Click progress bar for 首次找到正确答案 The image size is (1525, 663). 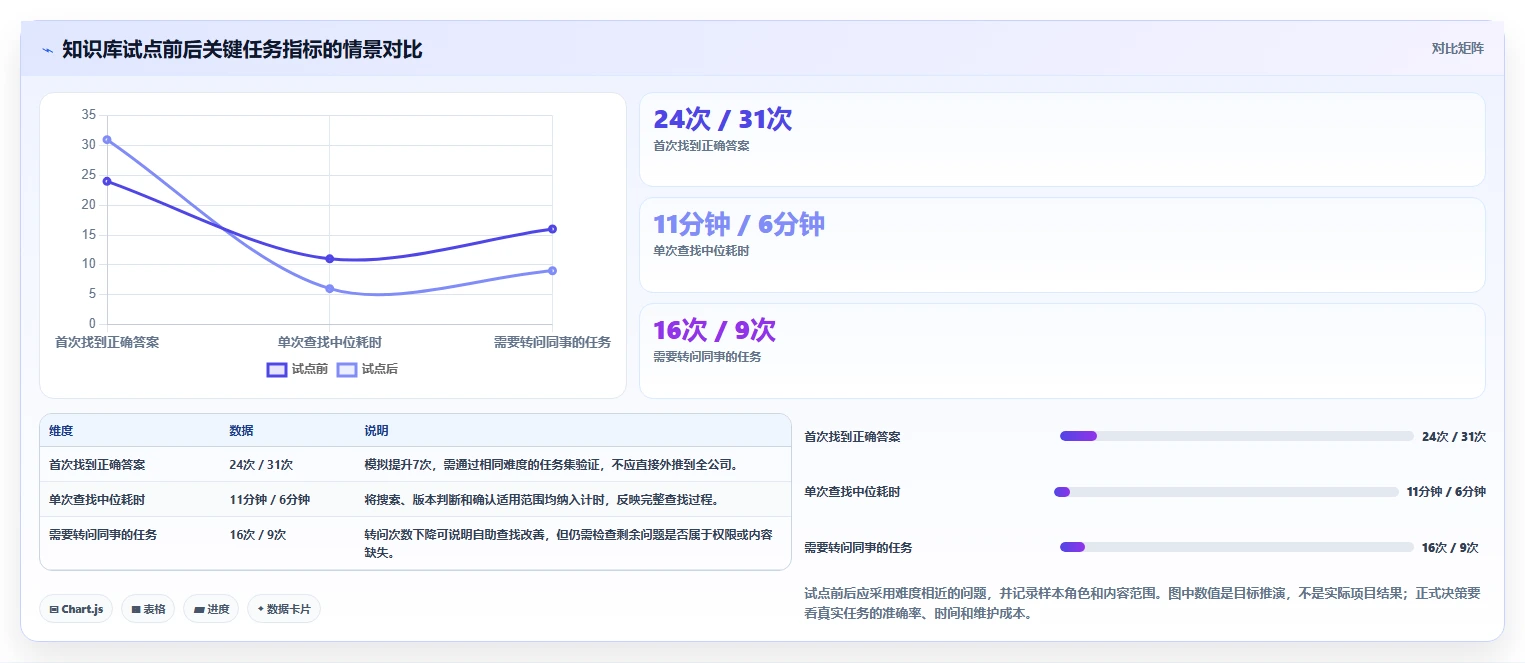point(1236,436)
